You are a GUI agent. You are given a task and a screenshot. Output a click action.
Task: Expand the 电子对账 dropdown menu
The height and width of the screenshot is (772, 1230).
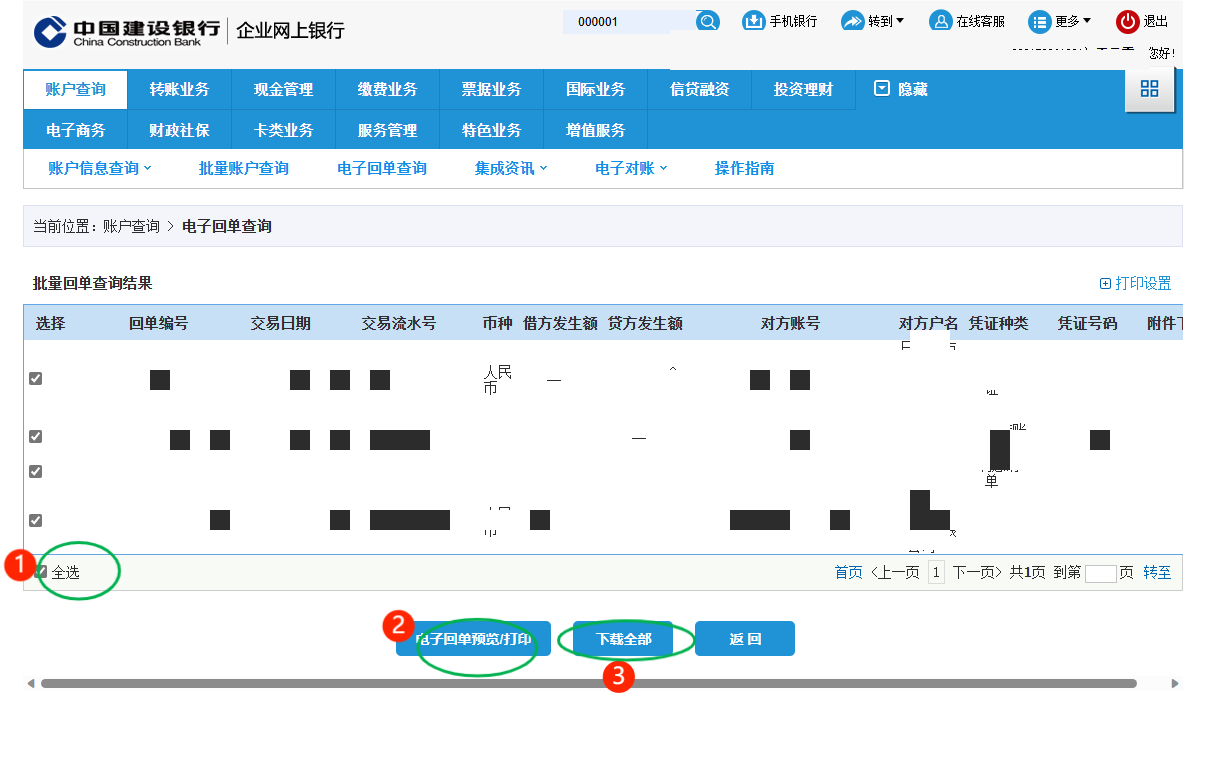point(630,169)
